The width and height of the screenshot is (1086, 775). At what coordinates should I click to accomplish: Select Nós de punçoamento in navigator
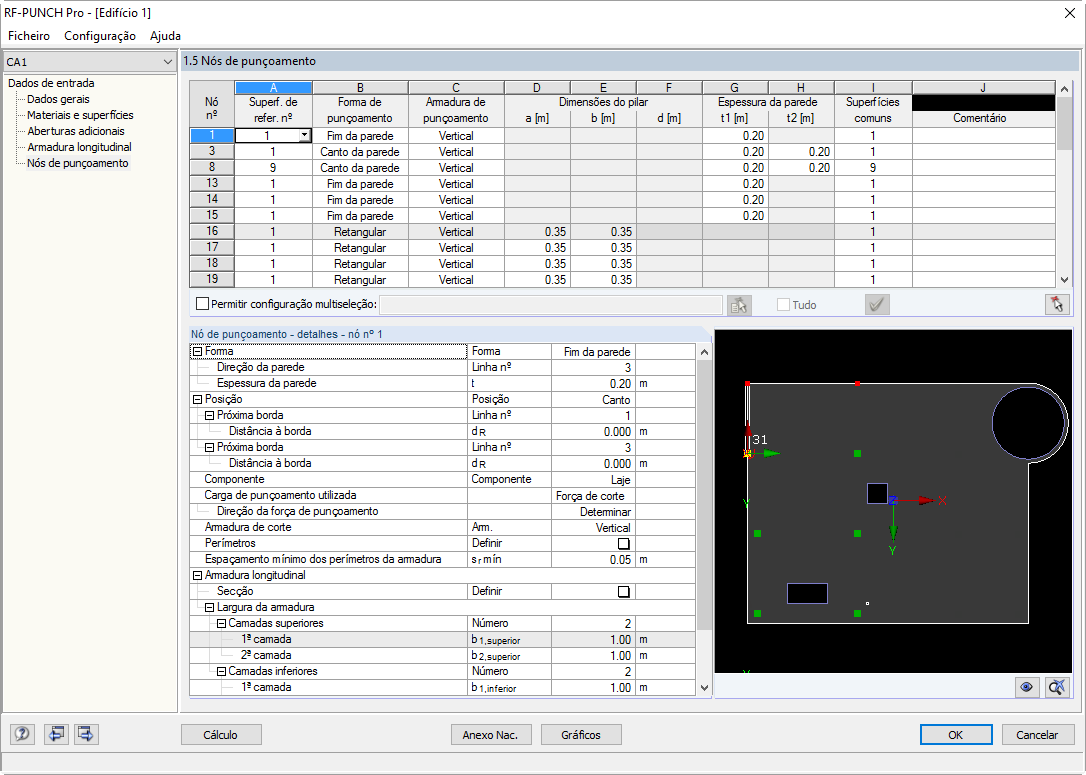tap(78, 163)
